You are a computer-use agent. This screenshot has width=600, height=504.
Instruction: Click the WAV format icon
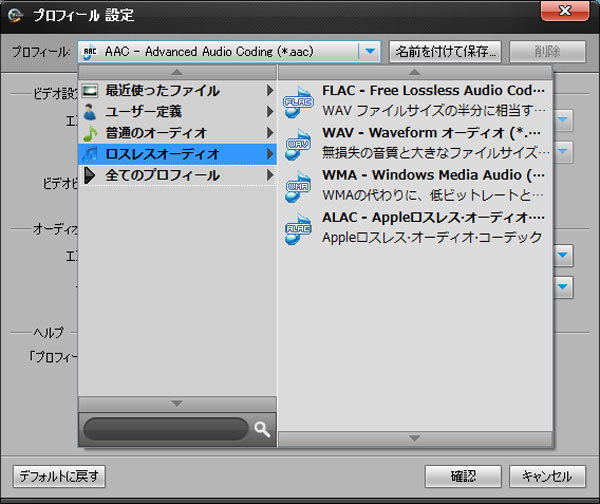[298, 144]
